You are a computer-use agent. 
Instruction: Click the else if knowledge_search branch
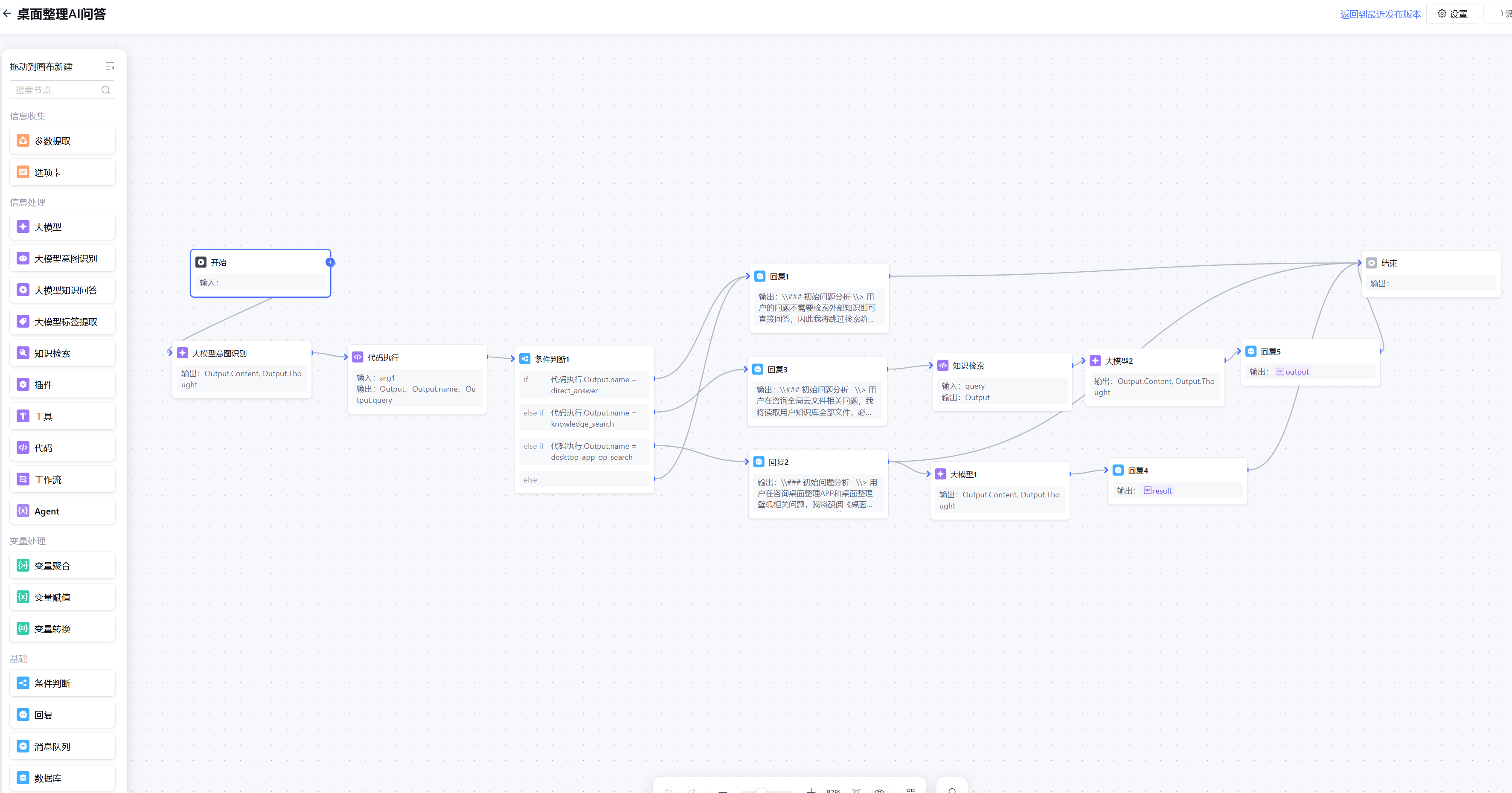click(x=584, y=418)
